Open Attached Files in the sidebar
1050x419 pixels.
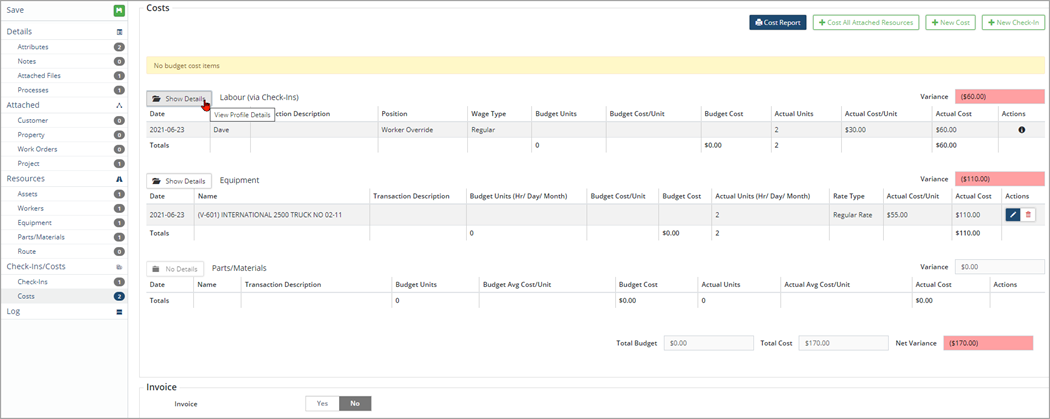[x=39, y=76]
